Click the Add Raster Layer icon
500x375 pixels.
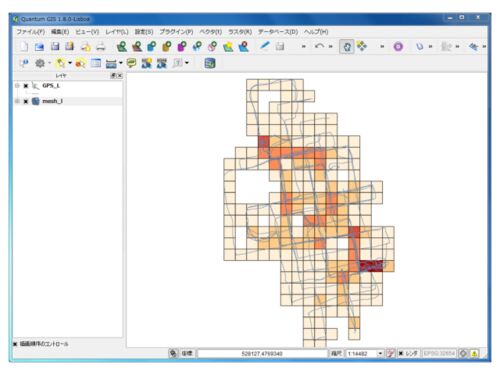137,46
